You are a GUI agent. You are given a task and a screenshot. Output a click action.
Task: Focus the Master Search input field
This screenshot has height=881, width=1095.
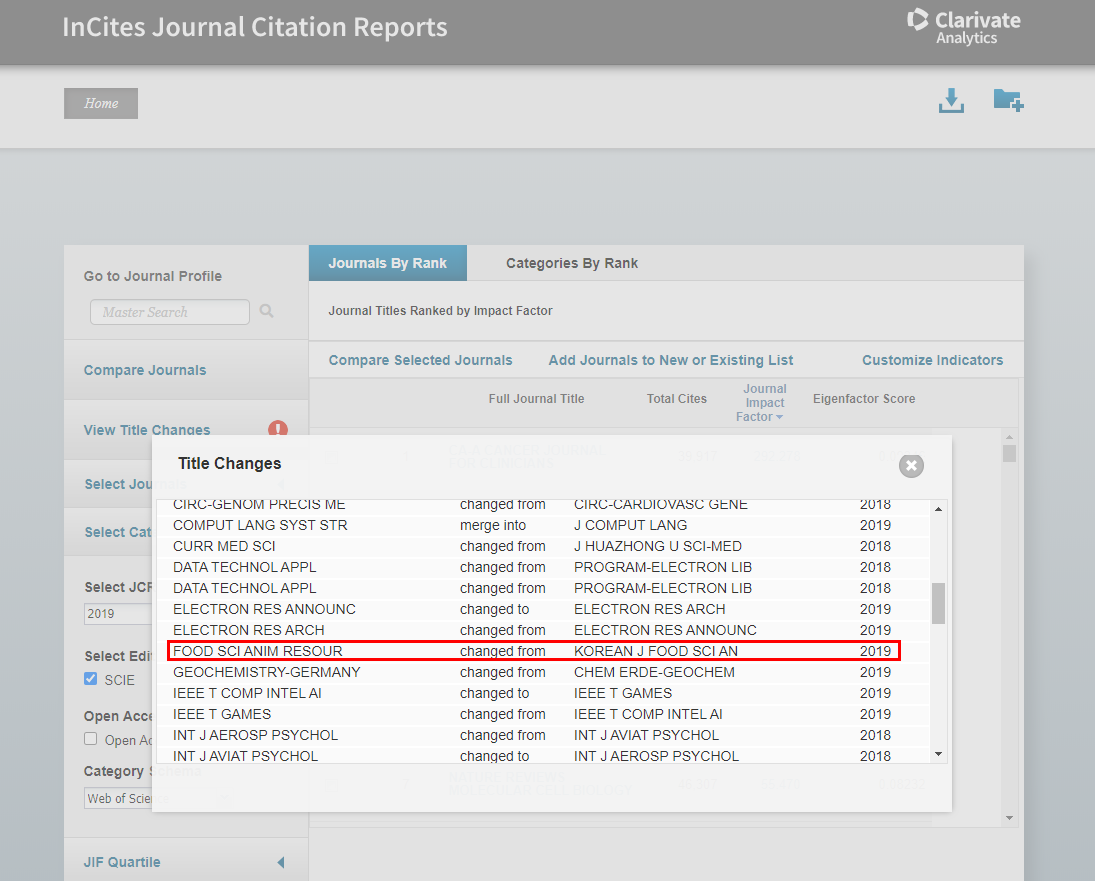click(x=170, y=312)
